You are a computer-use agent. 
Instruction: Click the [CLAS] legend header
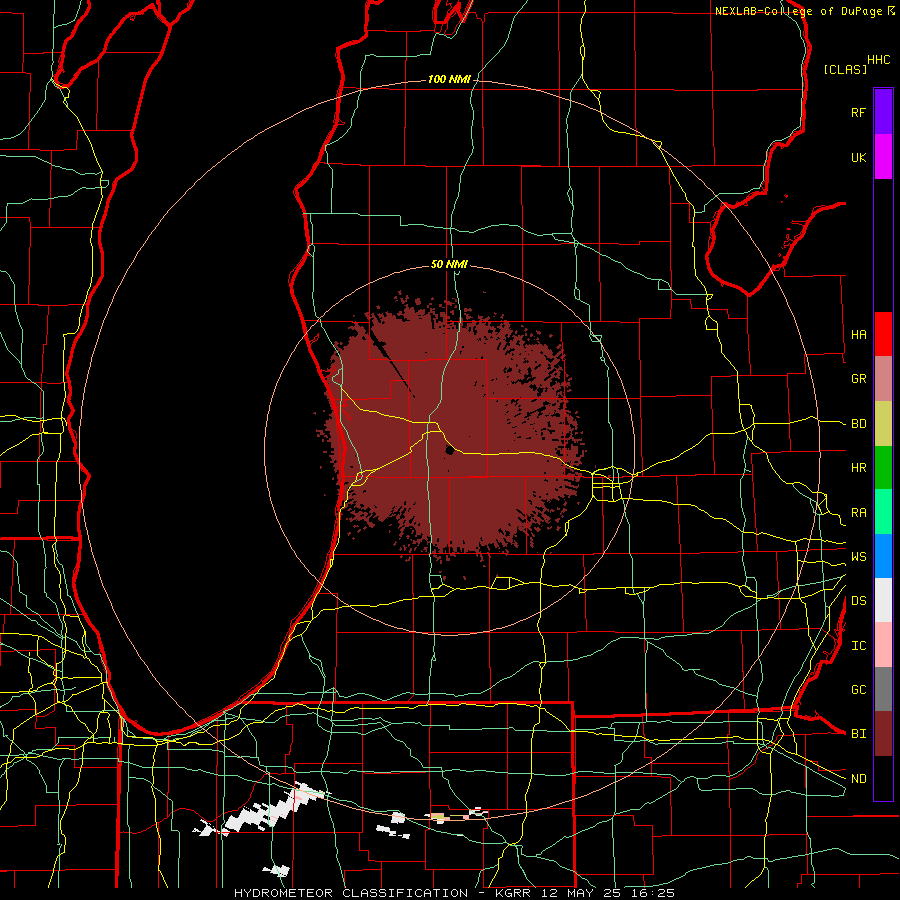[x=845, y=69]
